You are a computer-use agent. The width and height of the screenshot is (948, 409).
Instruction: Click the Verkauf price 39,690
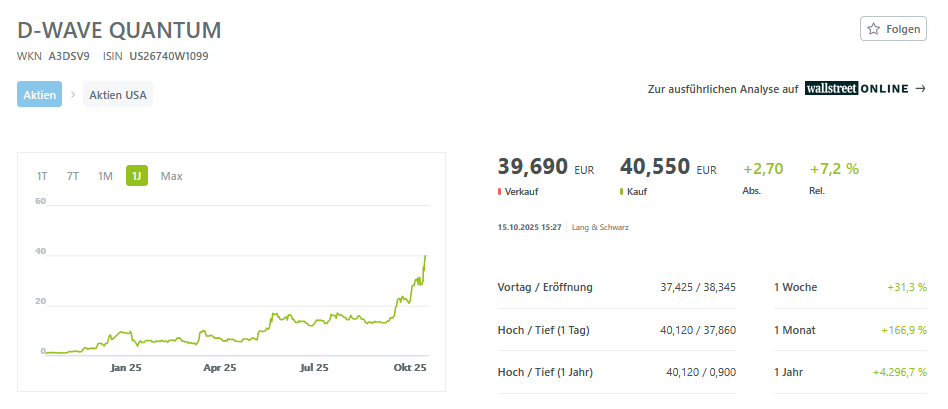point(533,167)
